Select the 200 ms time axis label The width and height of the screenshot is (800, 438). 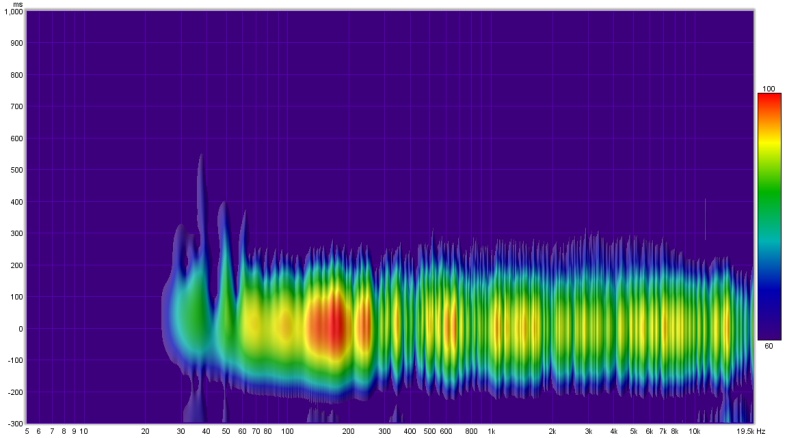point(17,265)
